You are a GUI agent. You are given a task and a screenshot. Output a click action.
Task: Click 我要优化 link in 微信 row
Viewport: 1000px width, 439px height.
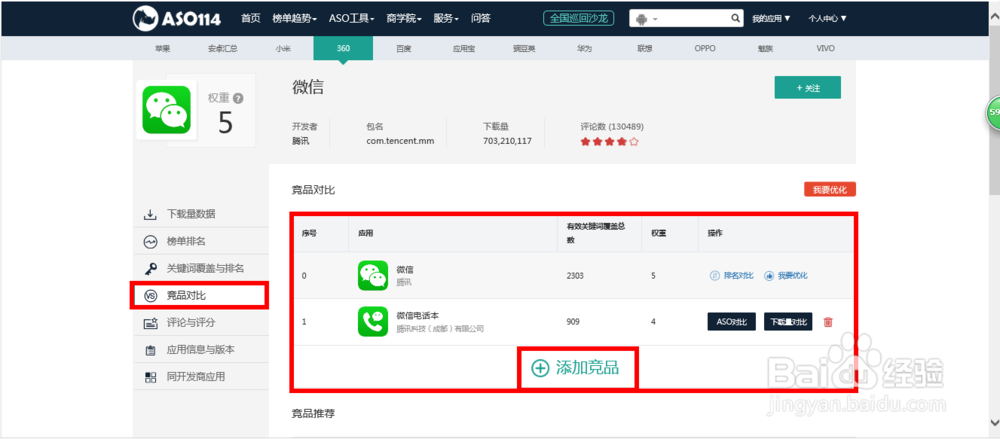(786, 276)
